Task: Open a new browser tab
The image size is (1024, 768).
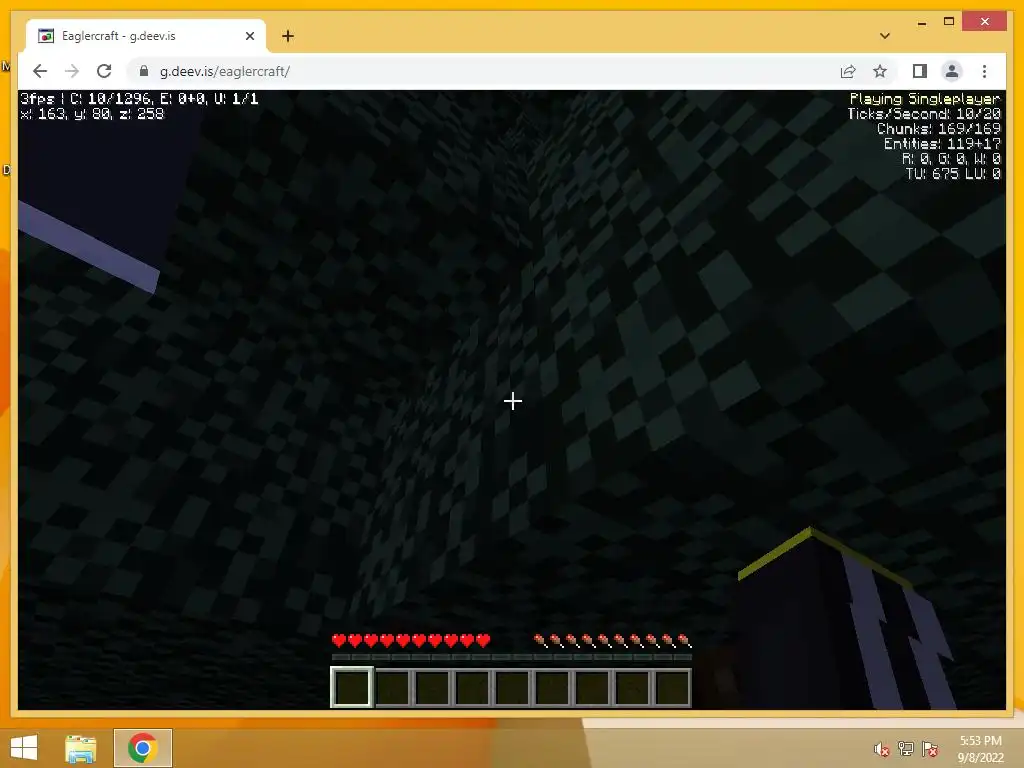Action: [288, 36]
